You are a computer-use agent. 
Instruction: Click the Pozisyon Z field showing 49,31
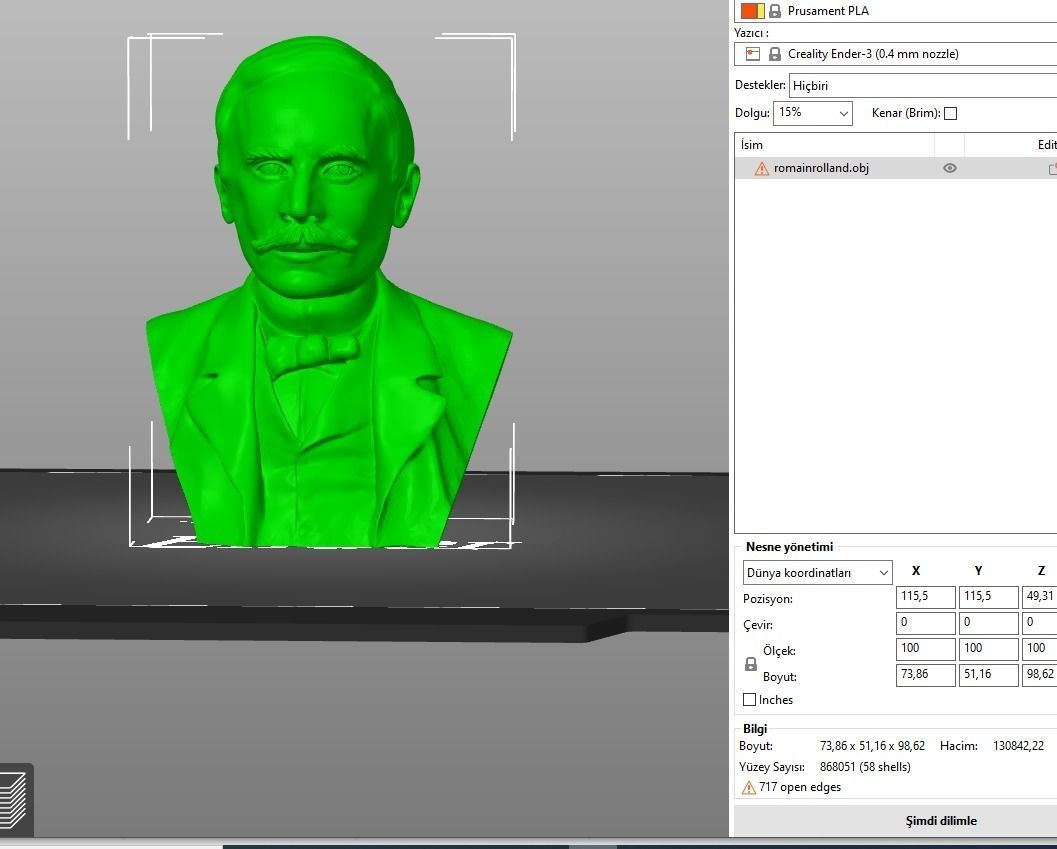1039,597
